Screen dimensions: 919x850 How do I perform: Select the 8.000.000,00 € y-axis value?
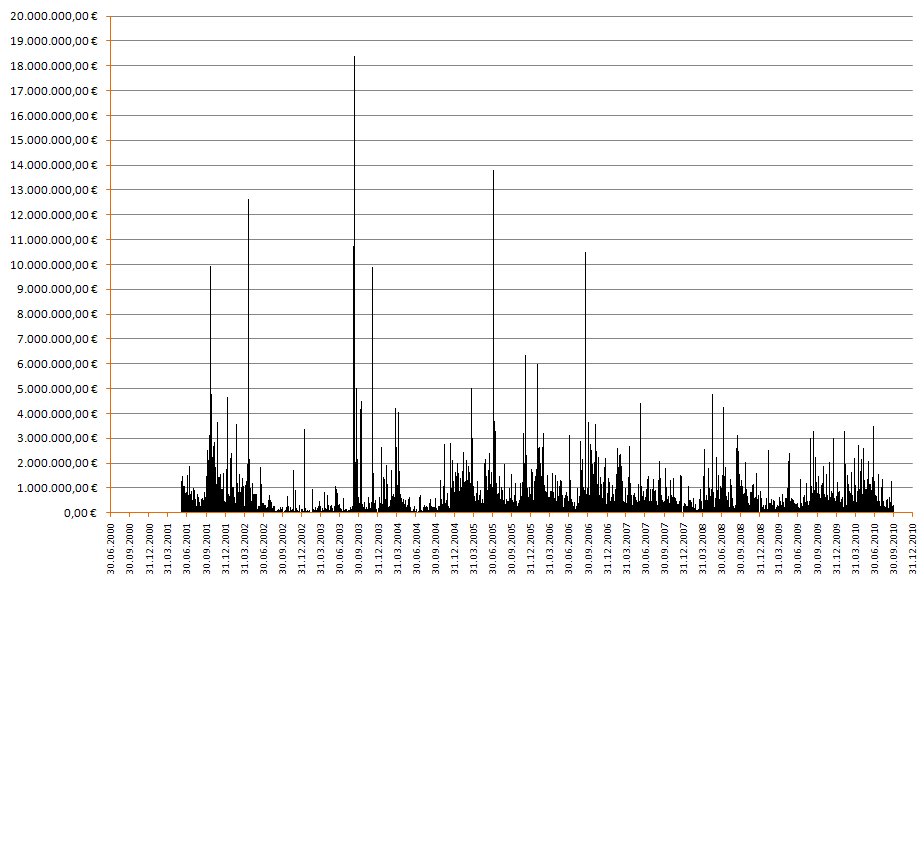click(x=57, y=314)
